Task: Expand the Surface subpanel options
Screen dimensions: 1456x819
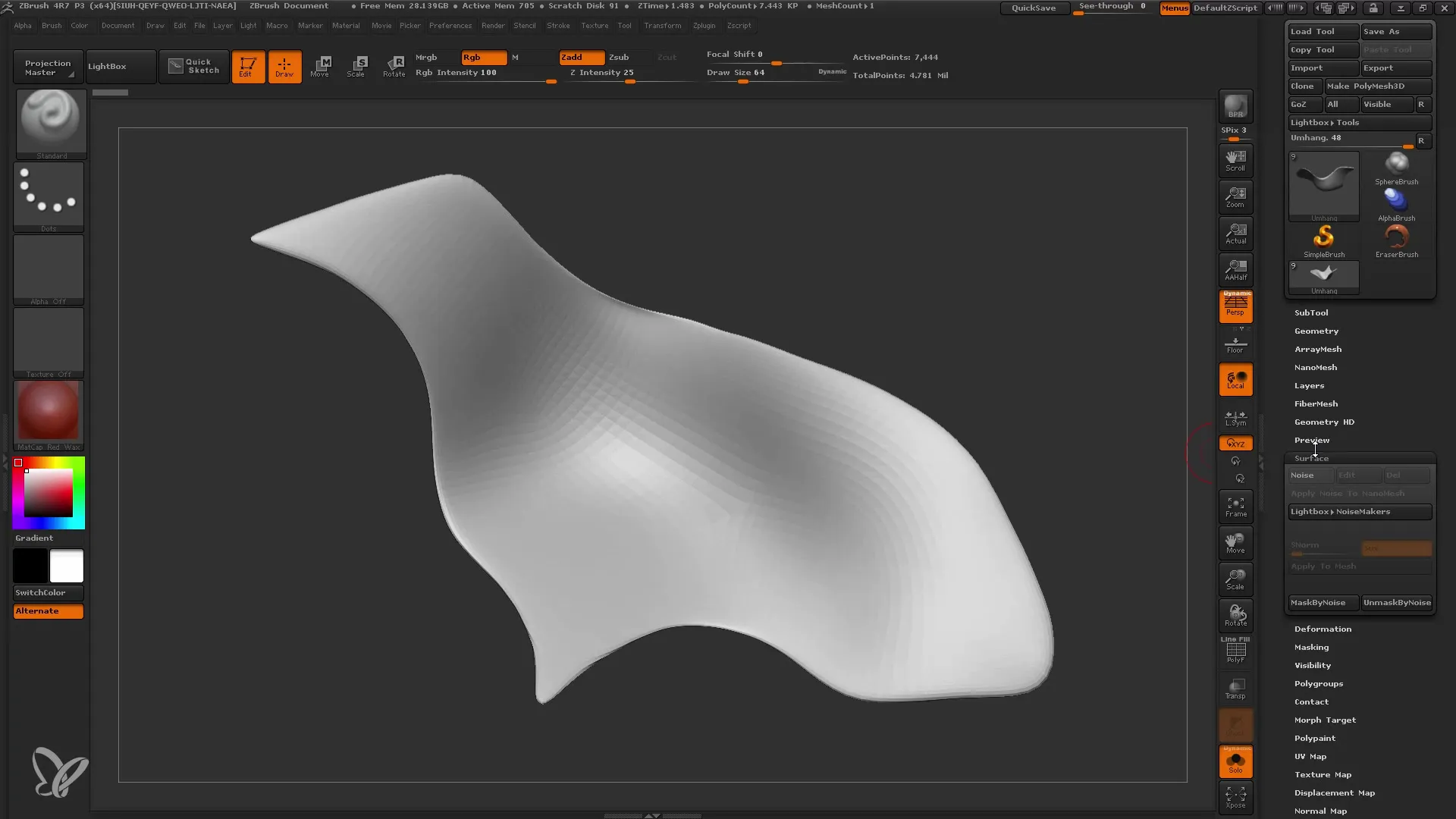Action: pyautogui.click(x=1311, y=458)
